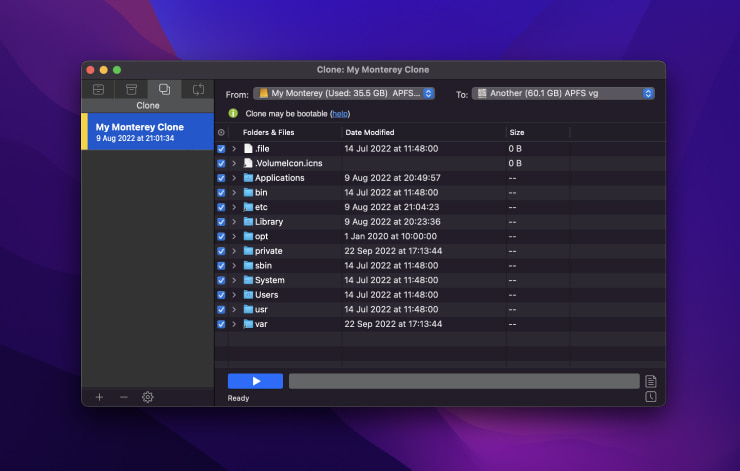Open the schedule clock icon
This screenshot has width=740, height=471.
(651, 397)
